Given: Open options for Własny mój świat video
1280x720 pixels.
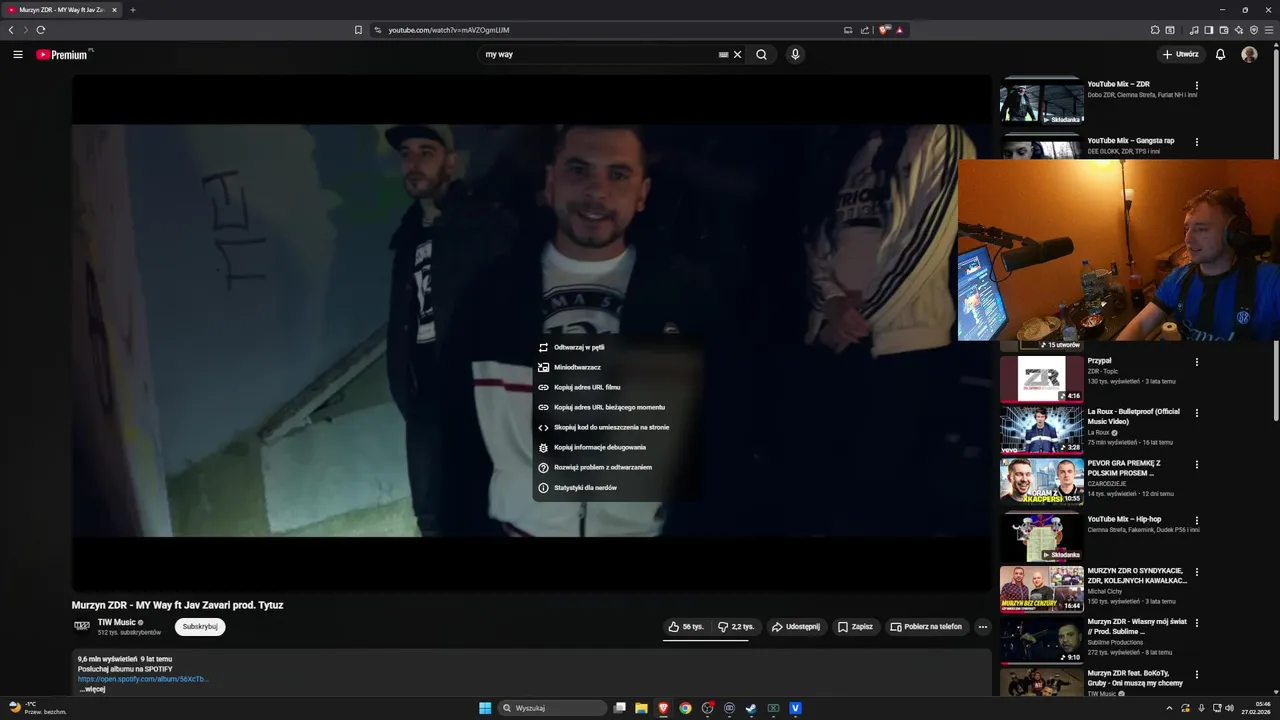Looking at the screenshot, I should coord(1196,623).
